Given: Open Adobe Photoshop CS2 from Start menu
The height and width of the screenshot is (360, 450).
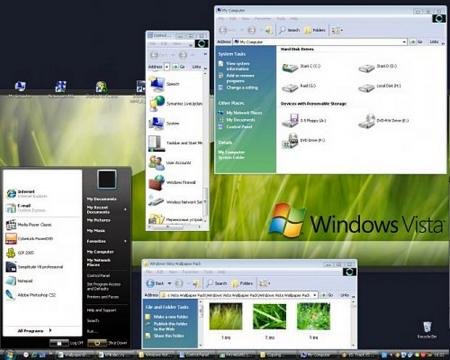Looking at the screenshot, I should tap(31, 295).
